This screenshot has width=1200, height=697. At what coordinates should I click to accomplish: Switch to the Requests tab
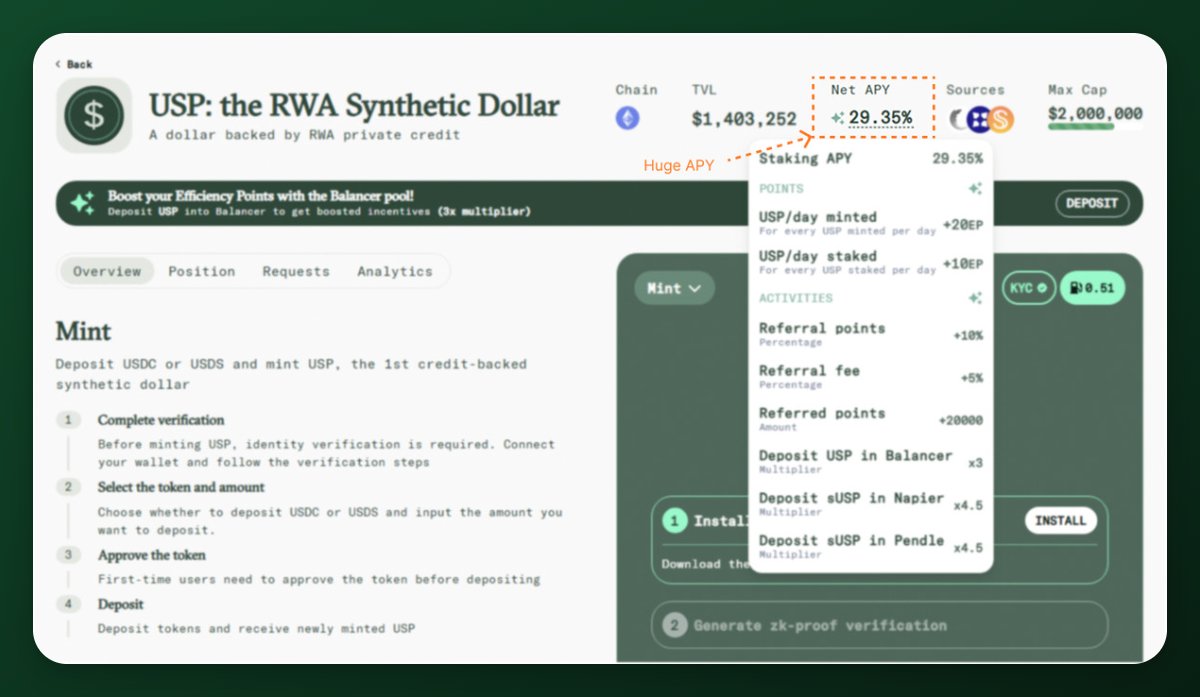(296, 271)
